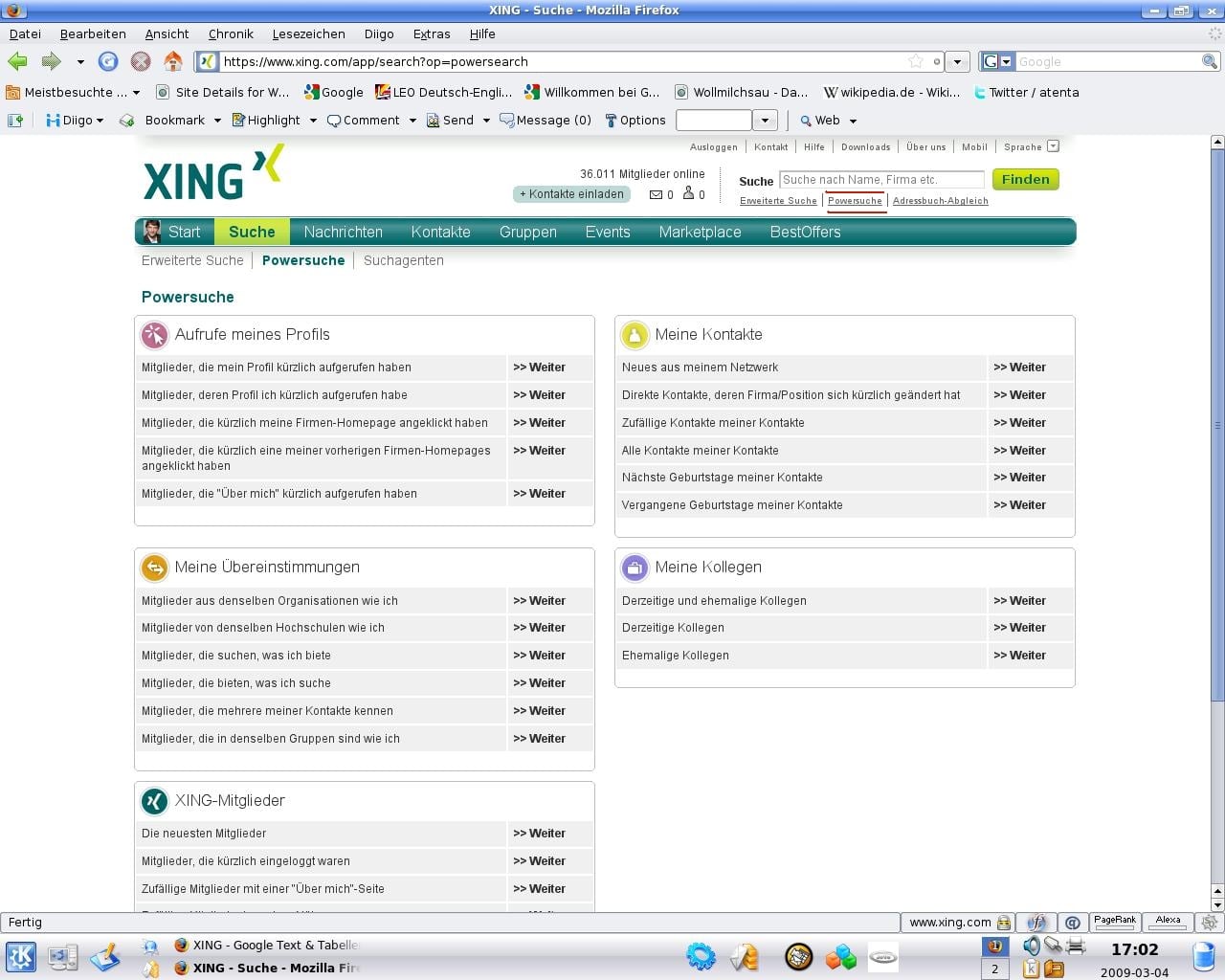Switch to the Nachrichten tab
This screenshot has width=1225, height=980.
(x=343, y=232)
